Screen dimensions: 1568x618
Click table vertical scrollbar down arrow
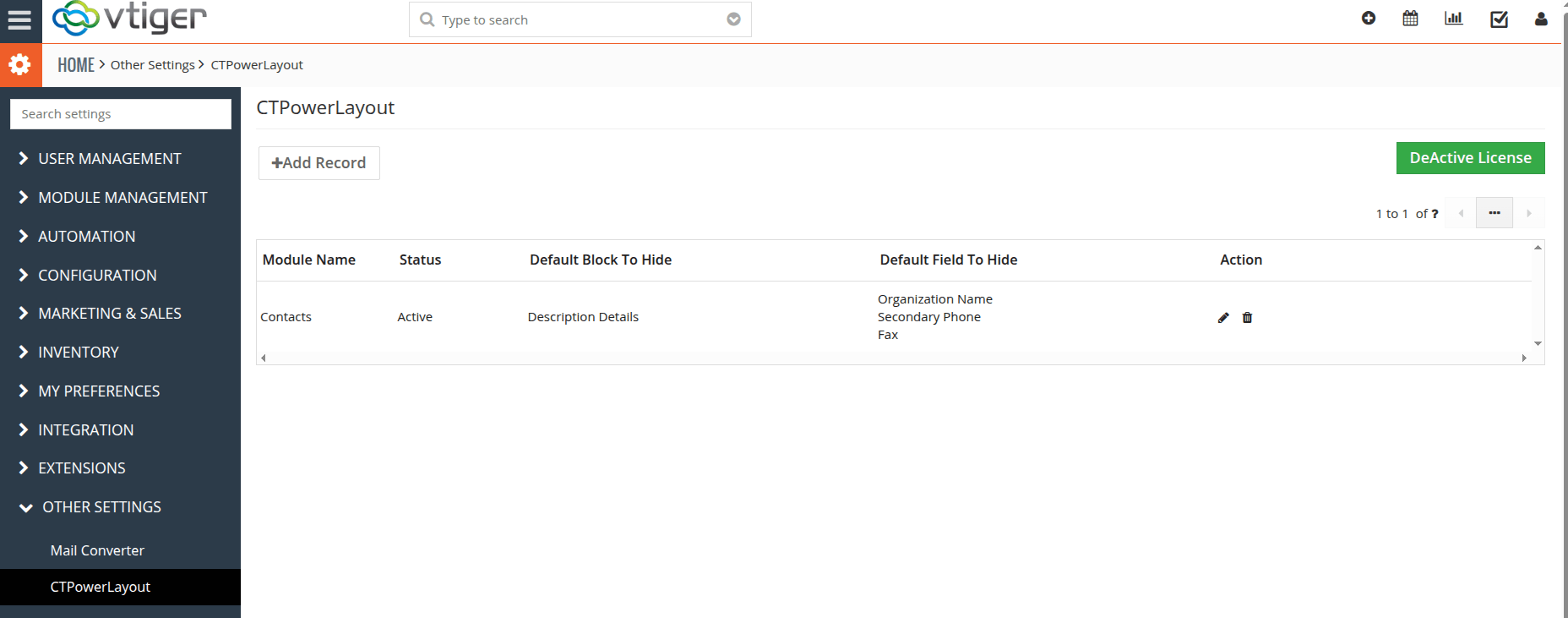tap(1538, 343)
